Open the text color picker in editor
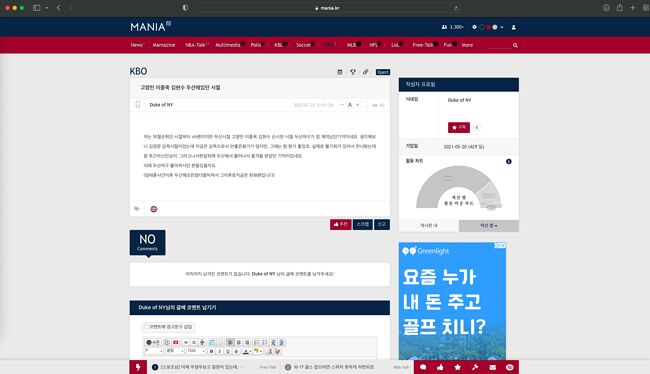Screen dimensions: 650x374 click(x=247, y=351)
